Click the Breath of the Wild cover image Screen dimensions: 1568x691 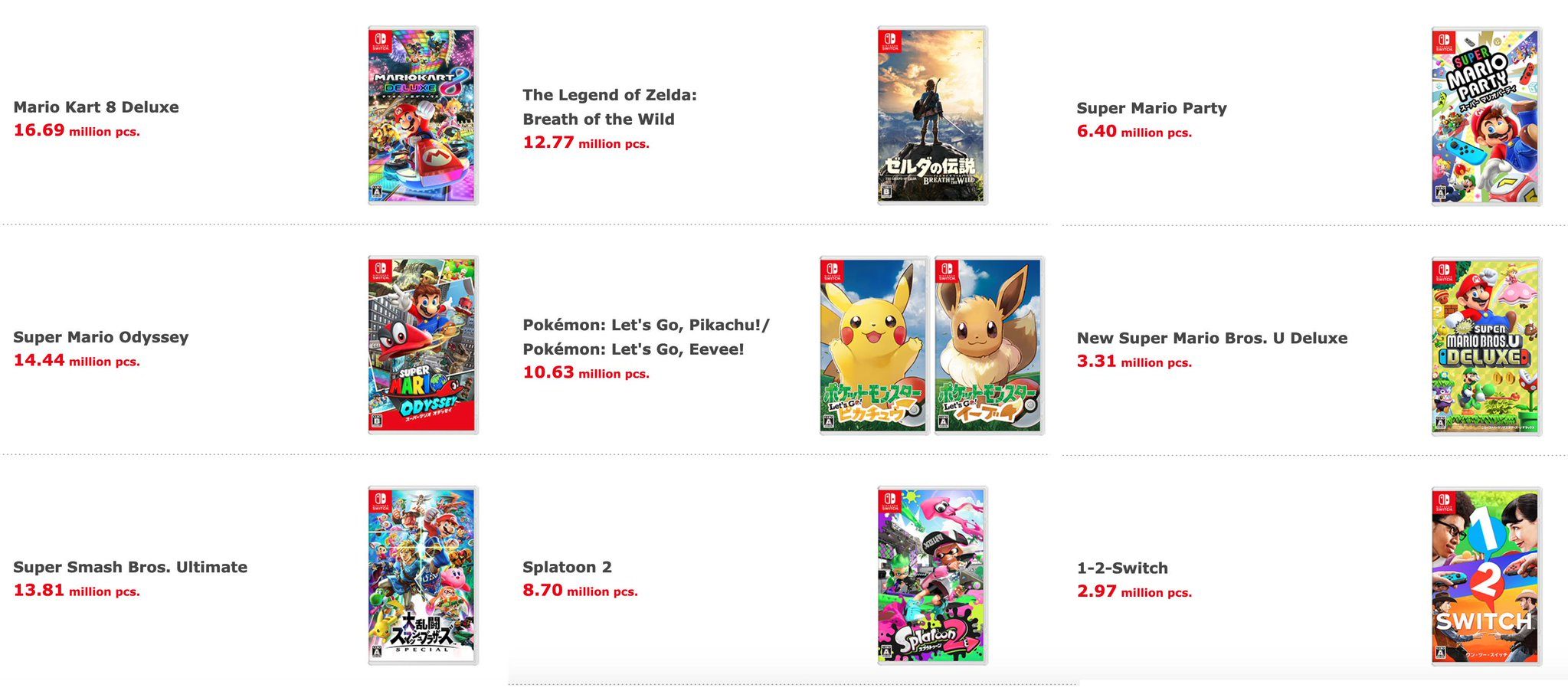coord(932,115)
